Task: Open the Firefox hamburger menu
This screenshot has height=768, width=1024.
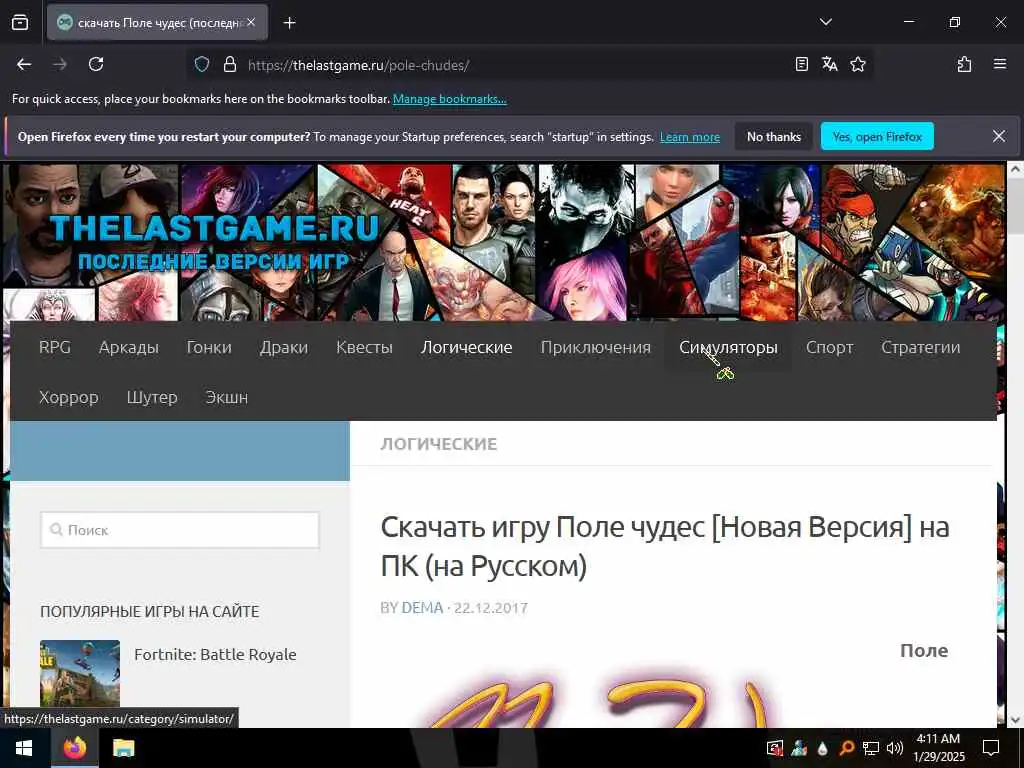Action: click(999, 64)
